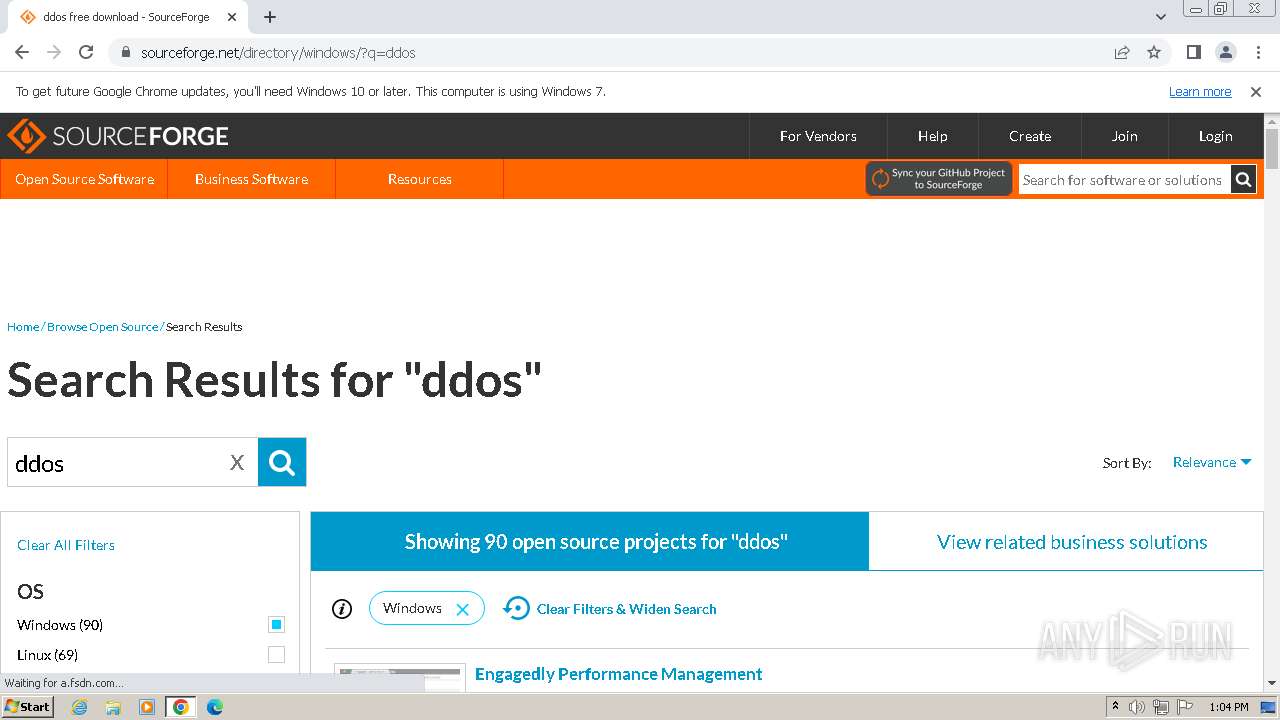Open Internet Explorer from the taskbar
This screenshot has width=1280, height=720.
coord(79,707)
